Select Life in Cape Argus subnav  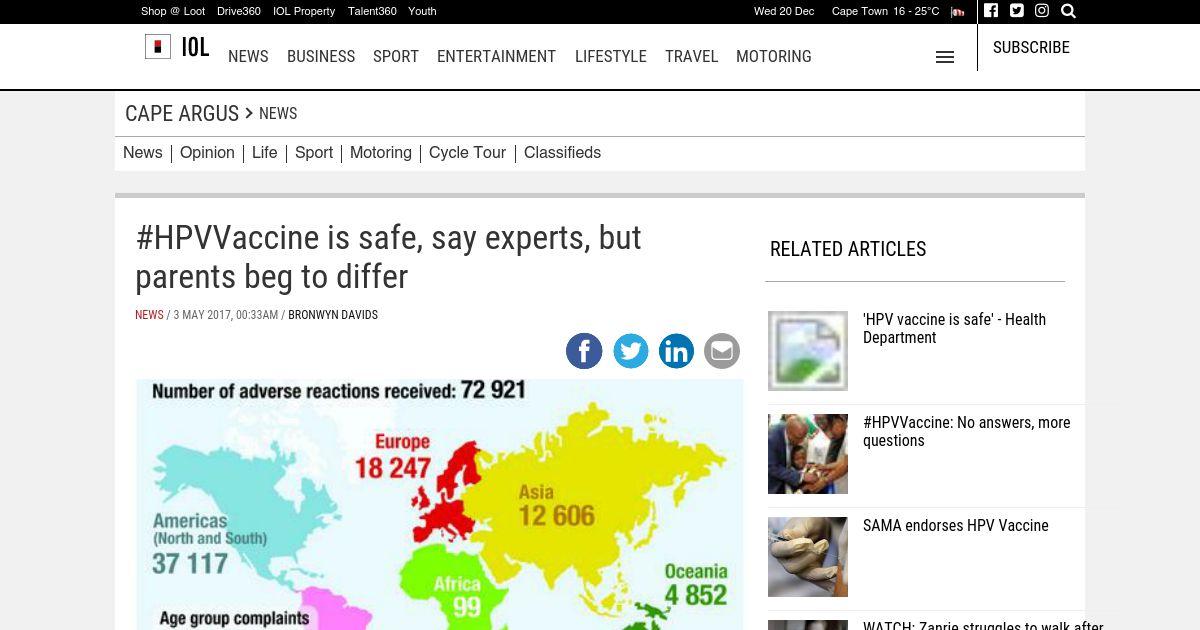[x=265, y=153]
